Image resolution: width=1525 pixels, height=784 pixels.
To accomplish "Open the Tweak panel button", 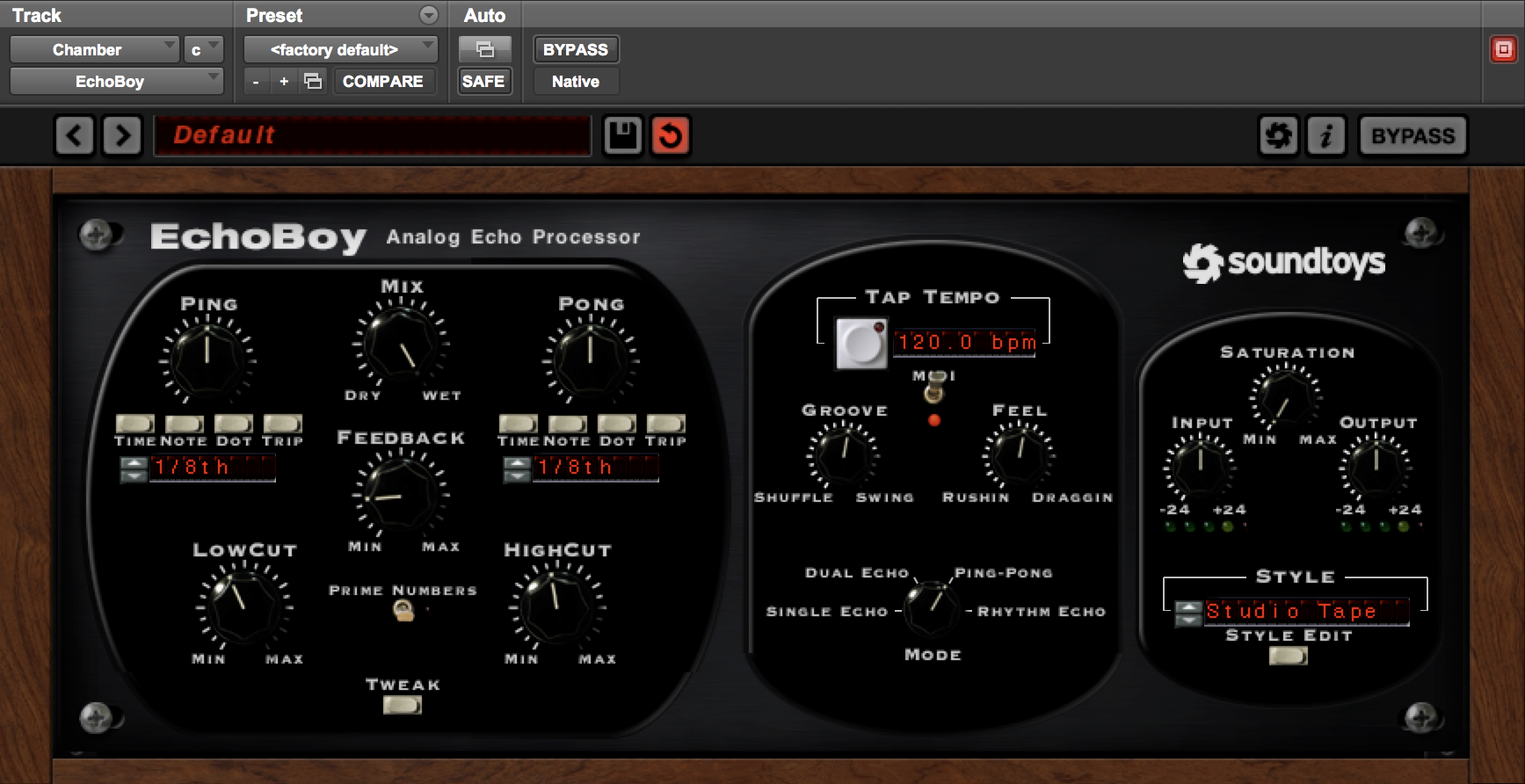I will pos(403,705).
